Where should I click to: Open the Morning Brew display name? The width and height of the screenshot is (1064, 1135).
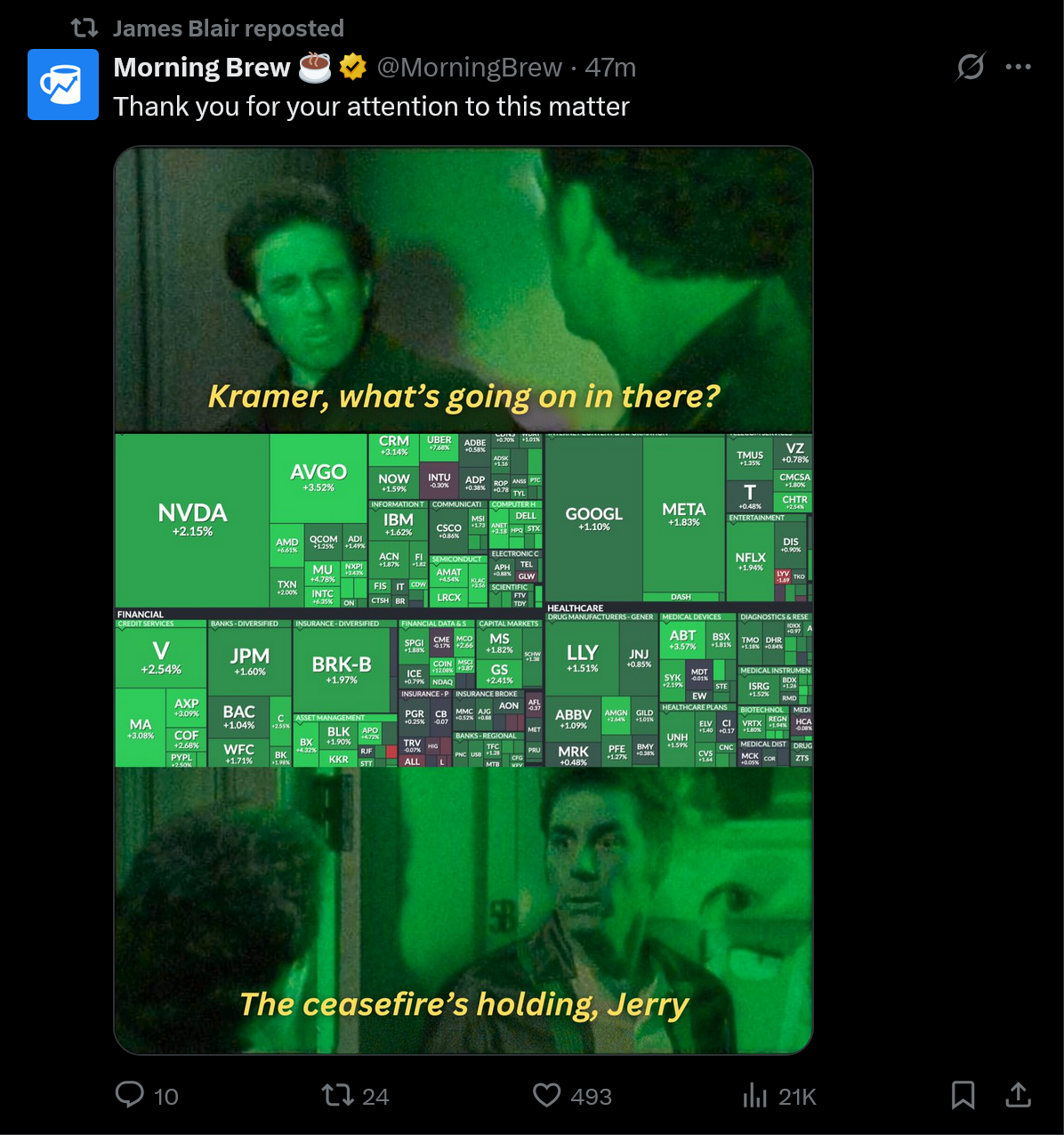(202, 68)
